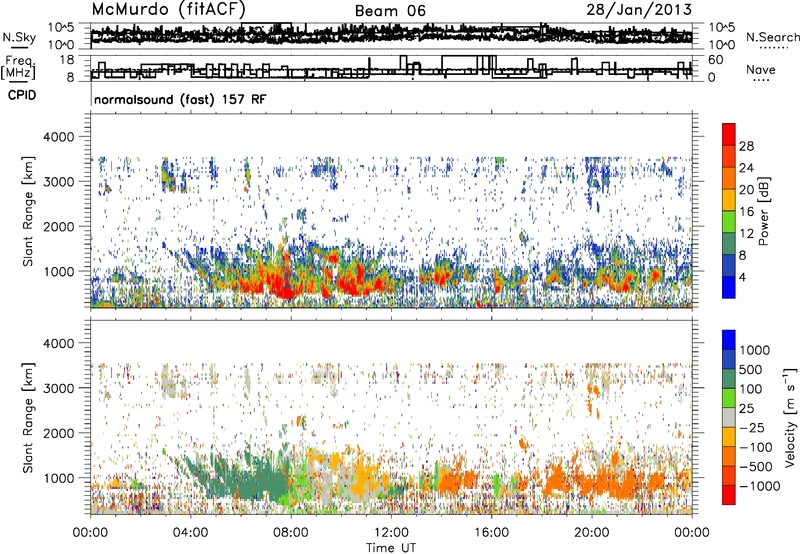
Task: Click the 'N.Sky' label
Action: (x=19, y=37)
